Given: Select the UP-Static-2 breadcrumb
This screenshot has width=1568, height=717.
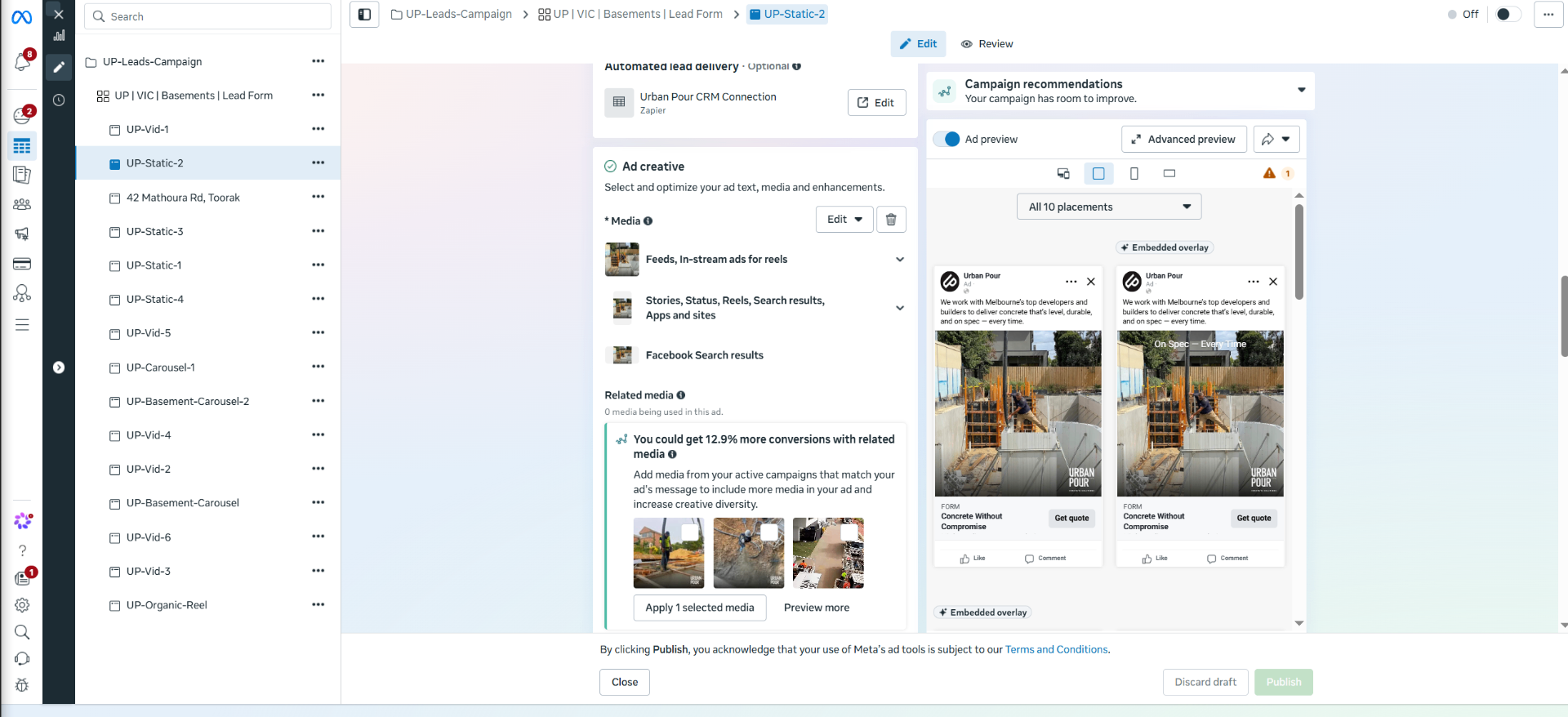Looking at the screenshot, I should point(787,14).
